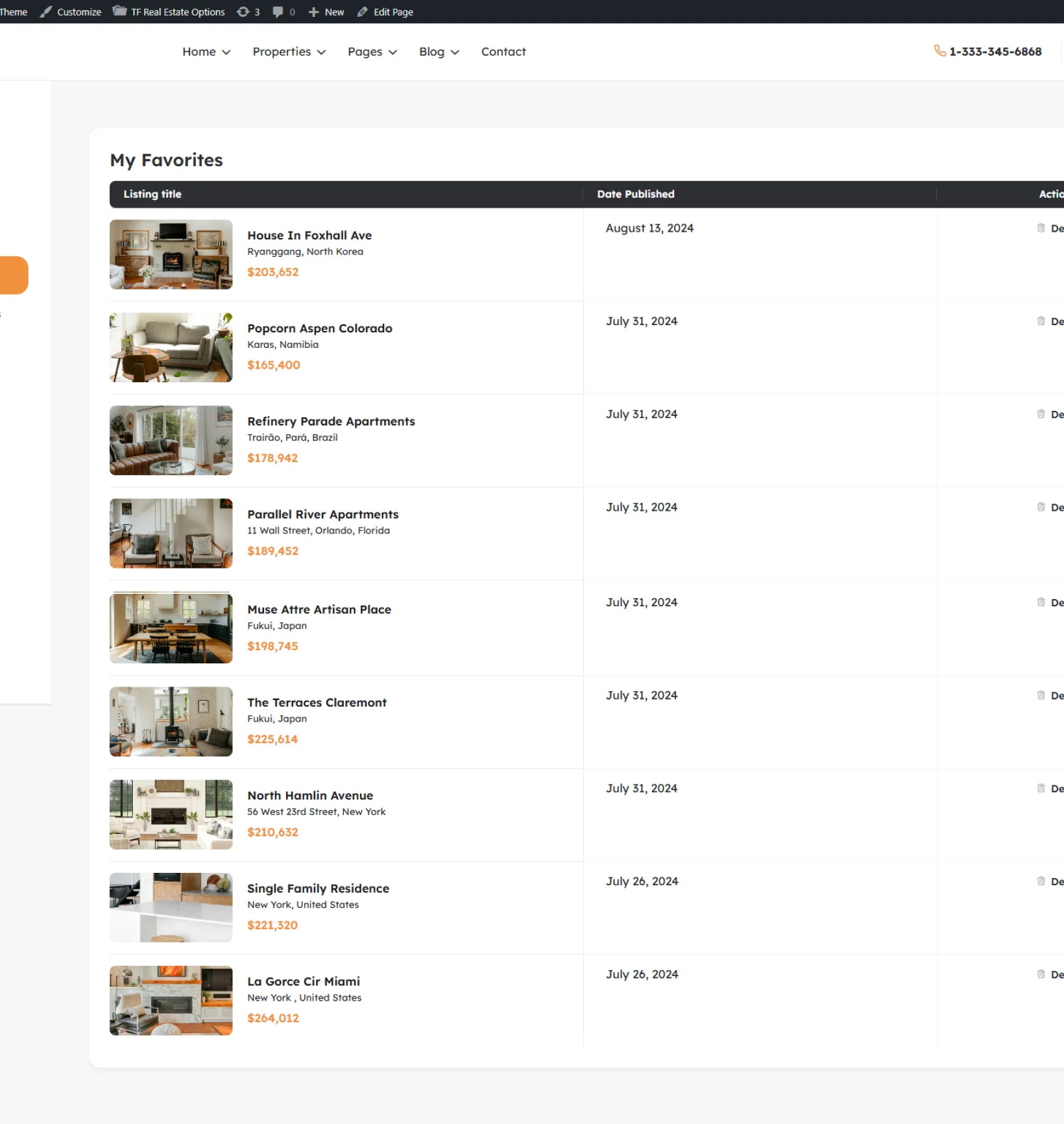This screenshot has width=1064, height=1124.
Task: Open the Parallel River Apartments listing title
Action: (322, 514)
